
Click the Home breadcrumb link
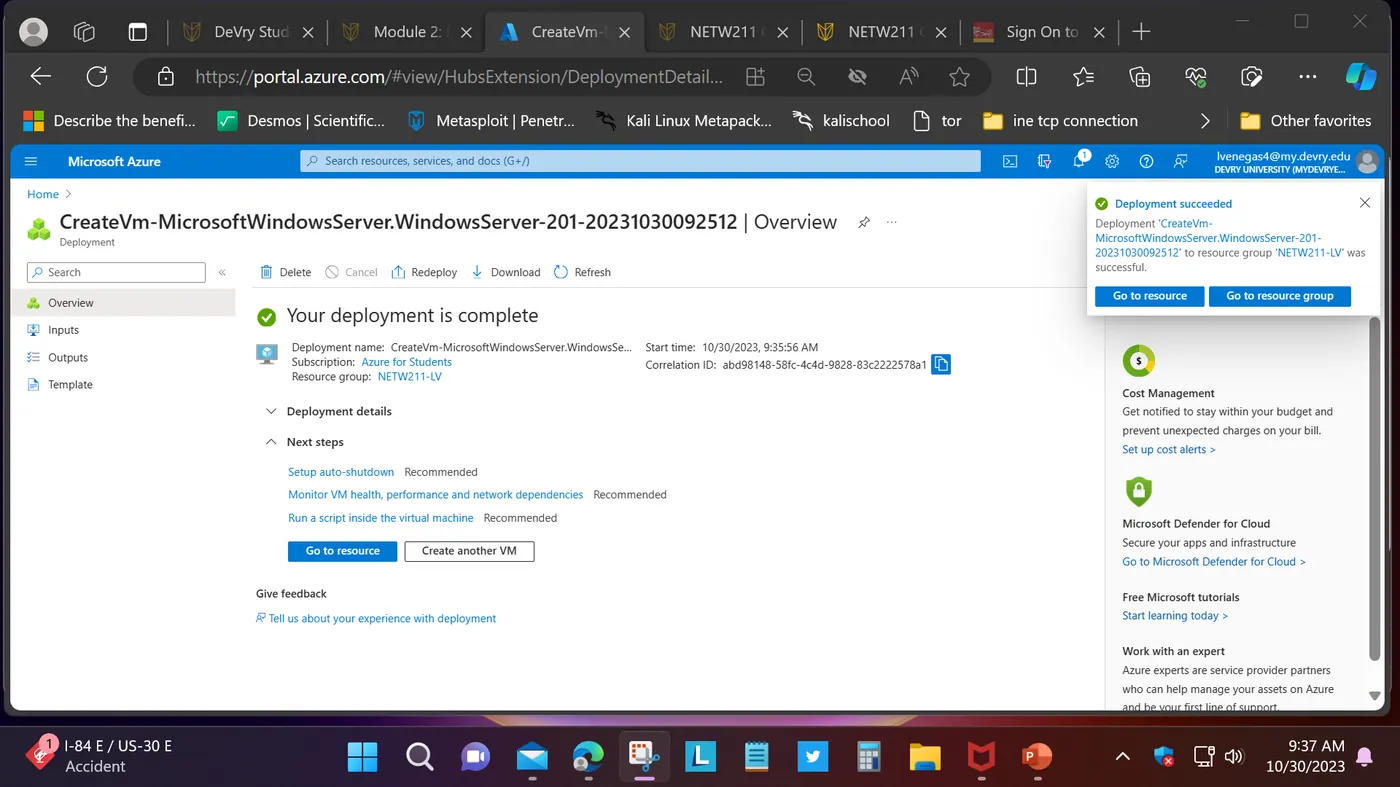click(43, 194)
